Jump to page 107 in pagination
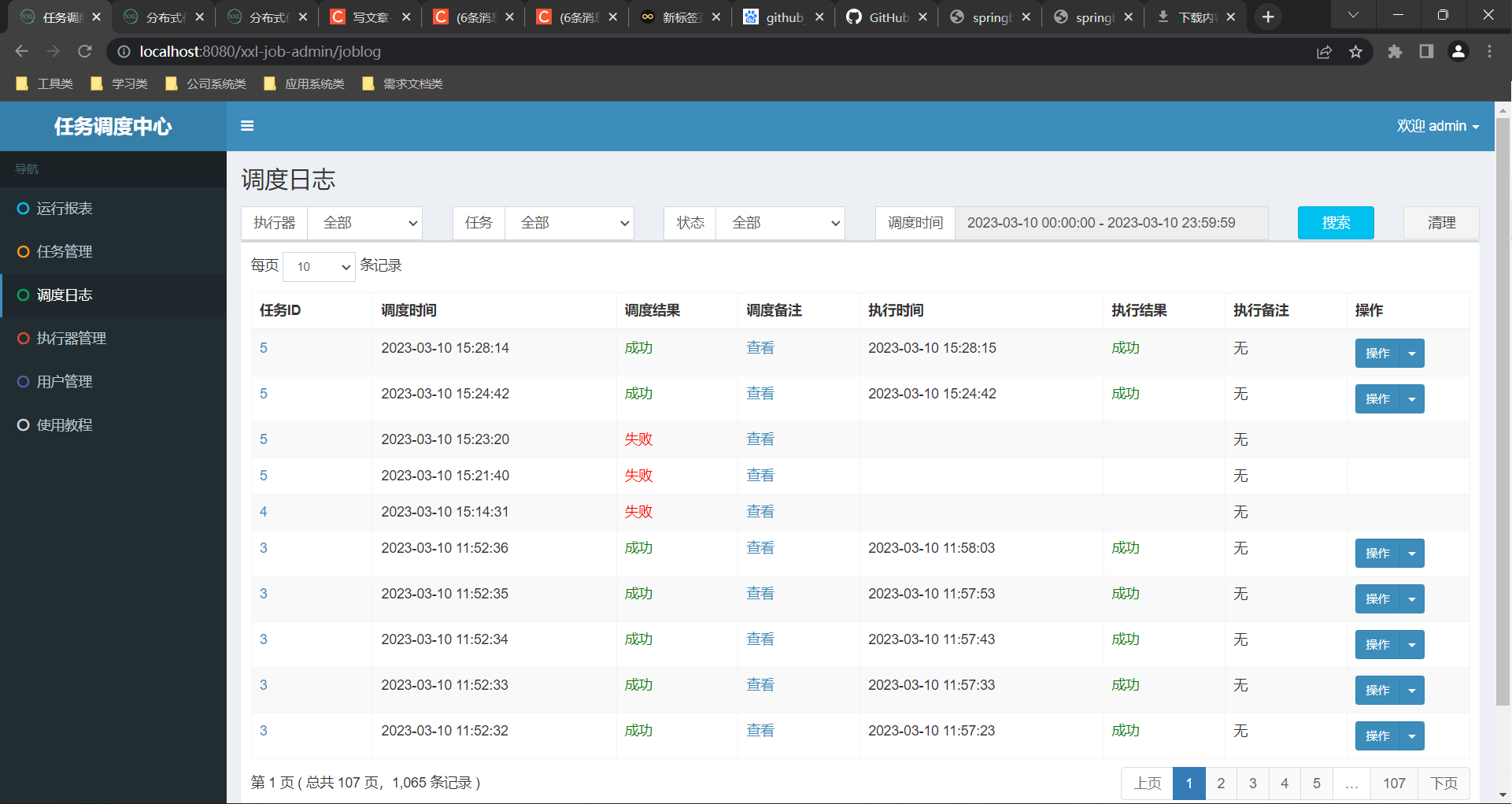The width and height of the screenshot is (1512, 804). click(x=1394, y=784)
